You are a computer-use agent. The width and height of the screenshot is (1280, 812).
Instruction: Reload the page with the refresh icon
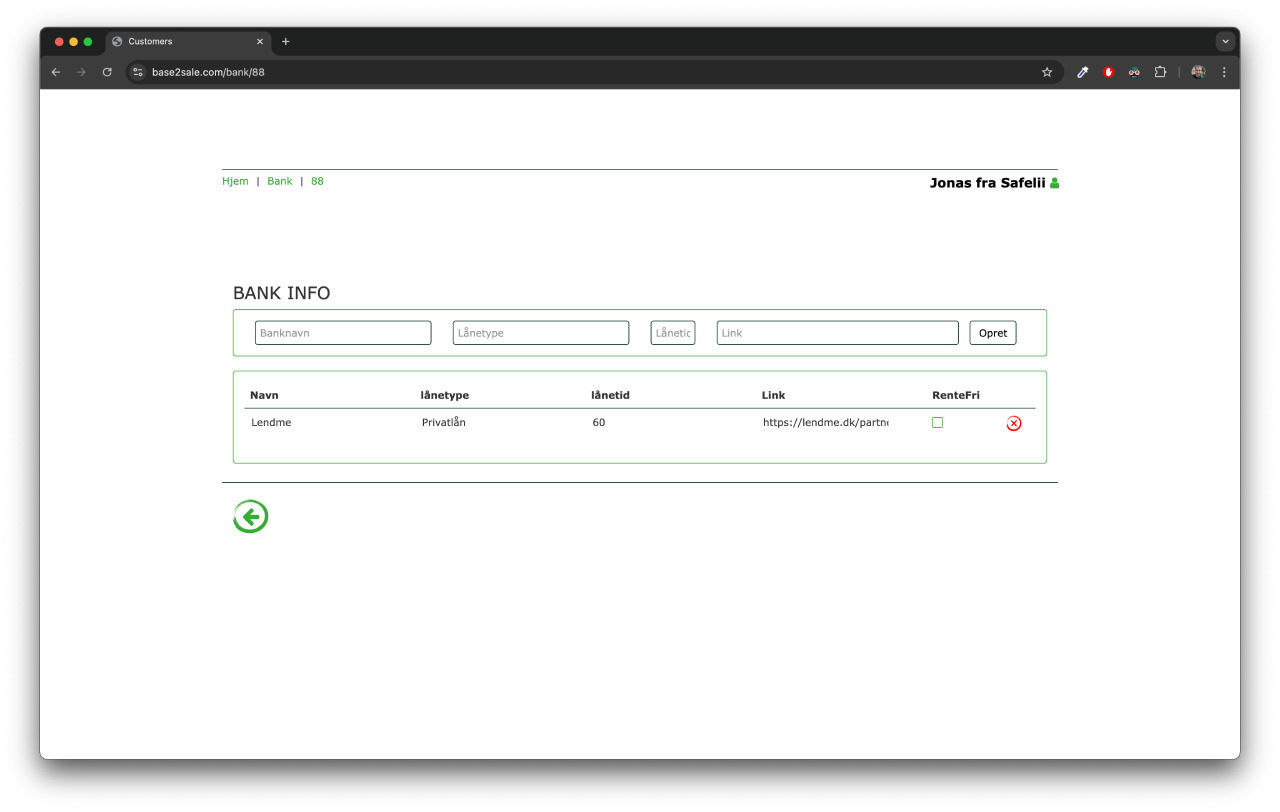coord(107,72)
